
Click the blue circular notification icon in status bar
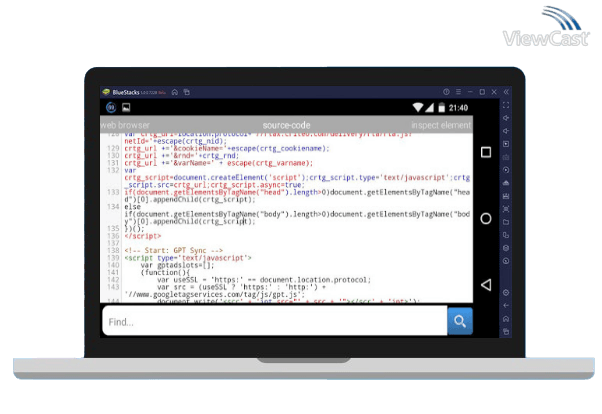[111, 108]
